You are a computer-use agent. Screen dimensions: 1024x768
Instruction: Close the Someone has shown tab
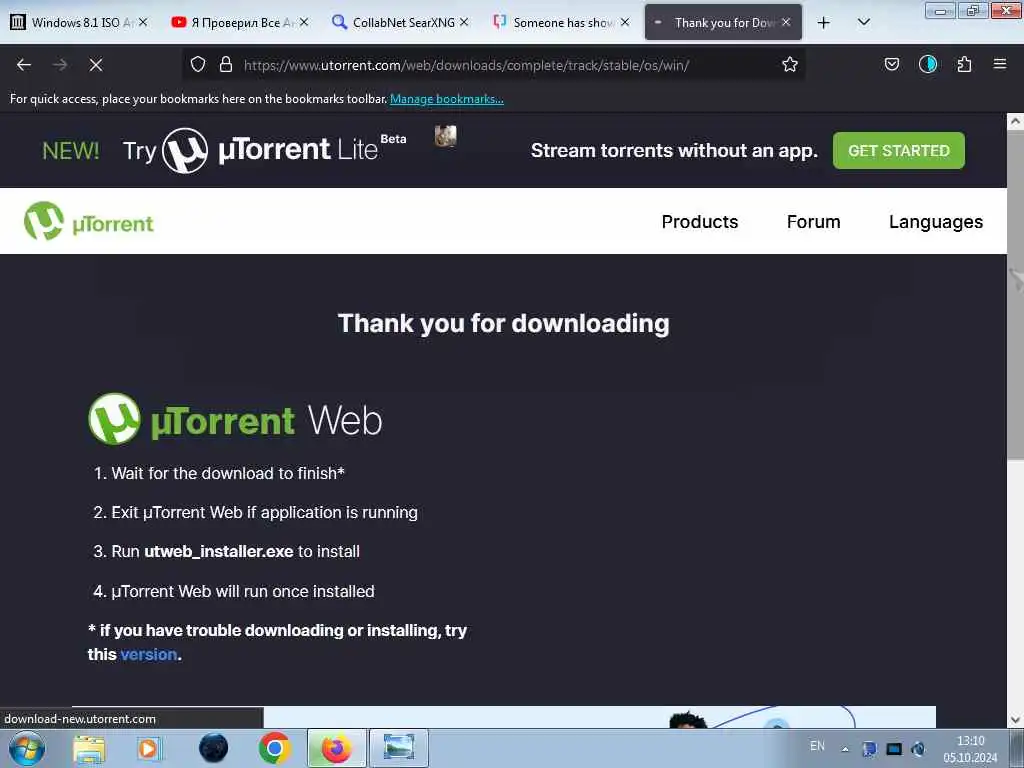coord(625,22)
